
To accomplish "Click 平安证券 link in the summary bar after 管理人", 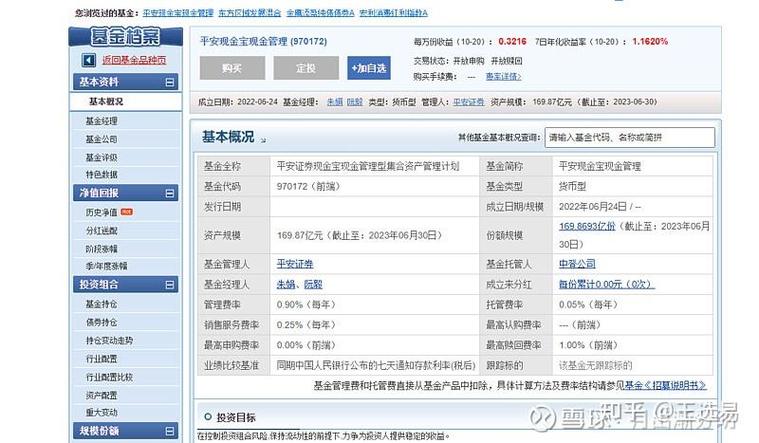I will pyautogui.click(x=469, y=102).
